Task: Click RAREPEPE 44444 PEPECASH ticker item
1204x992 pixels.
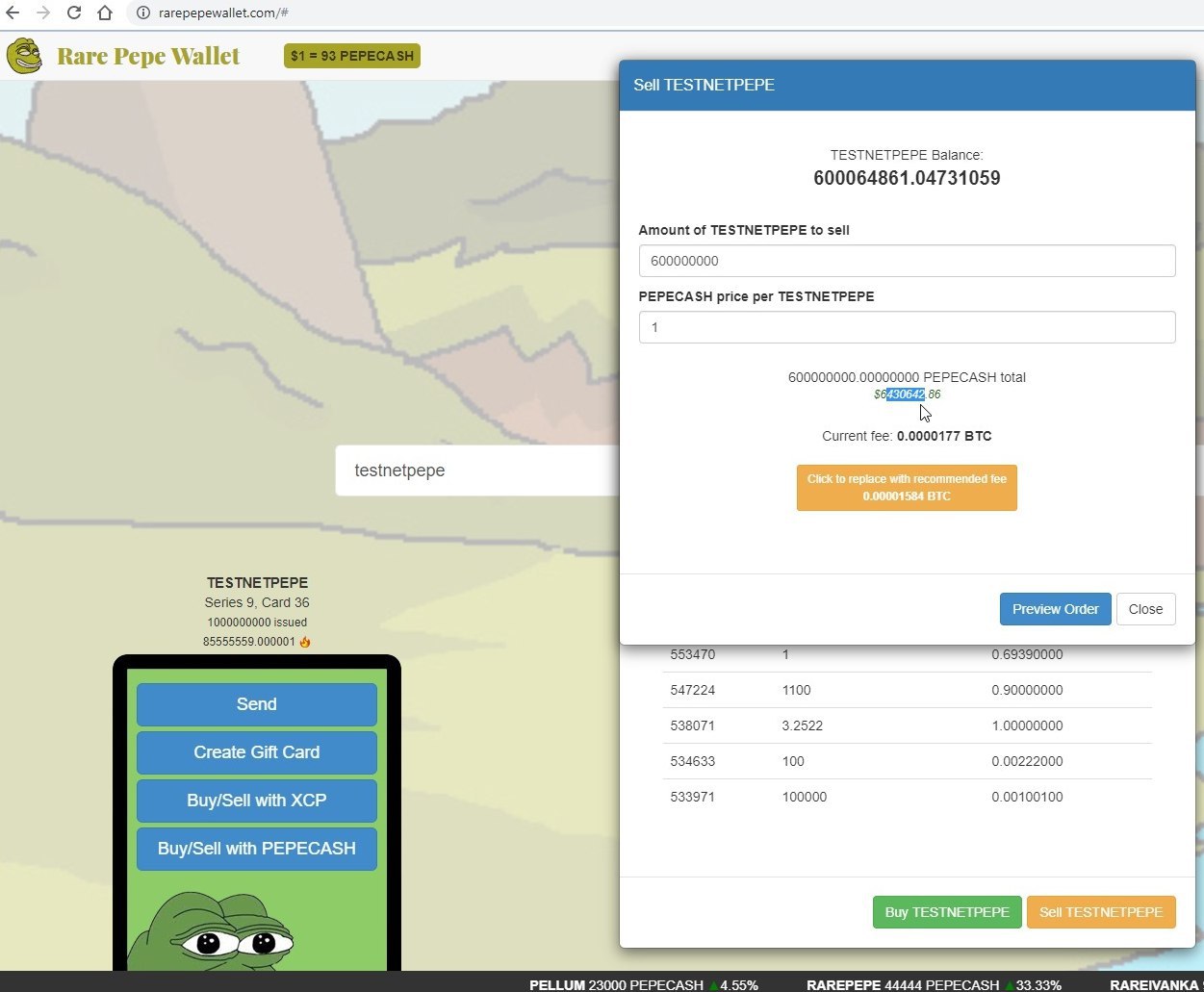Action: pyautogui.click(x=934, y=984)
